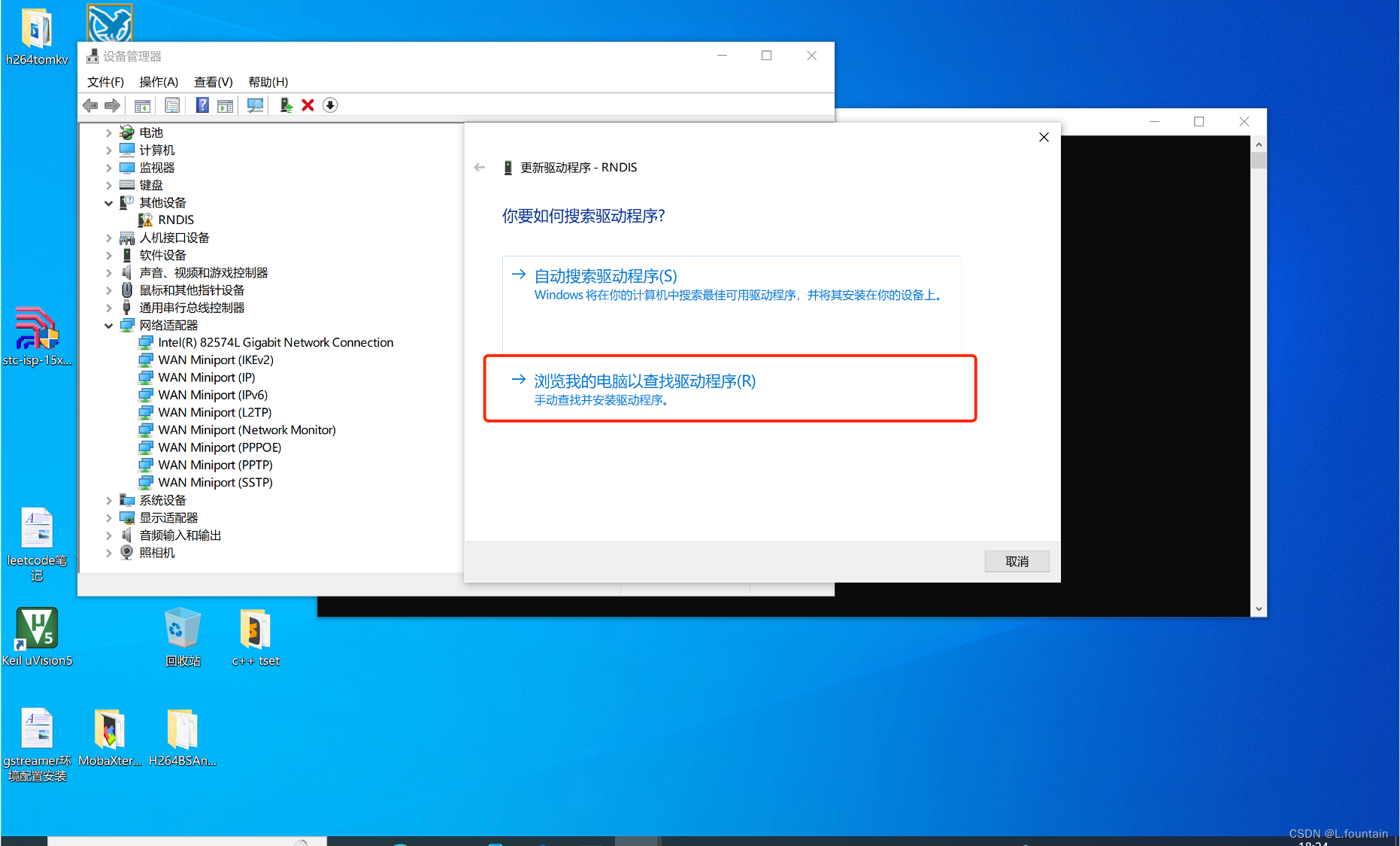
Task: Select the leetcode笔记 desktop document
Action: pyautogui.click(x=37, y=545)
